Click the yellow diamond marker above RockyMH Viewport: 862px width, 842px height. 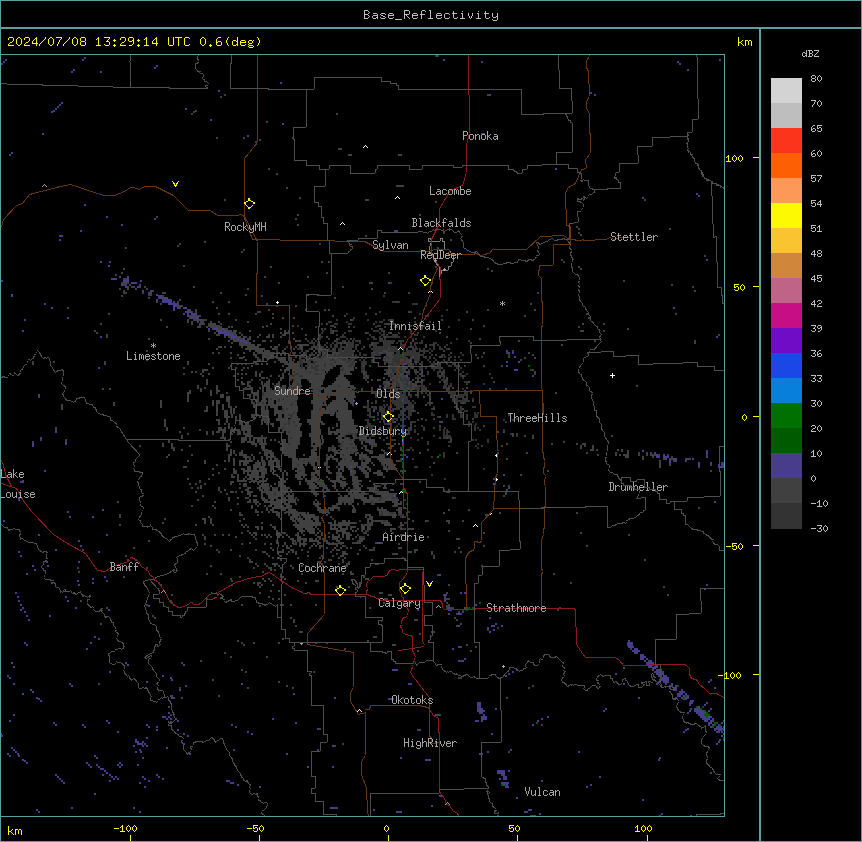pos(249,204)
